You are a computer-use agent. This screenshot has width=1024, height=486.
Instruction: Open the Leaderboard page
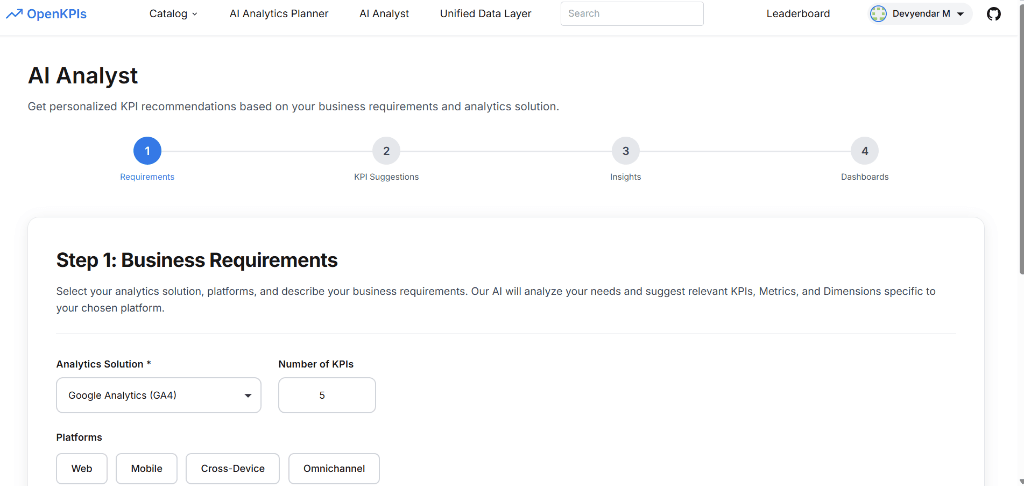tap(798, 13)
